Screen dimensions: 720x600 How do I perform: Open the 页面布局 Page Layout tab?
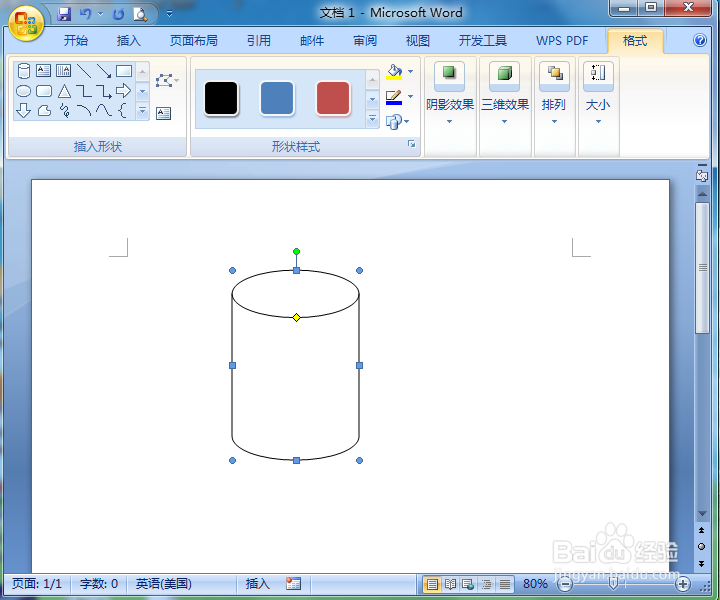click(194, 41)
